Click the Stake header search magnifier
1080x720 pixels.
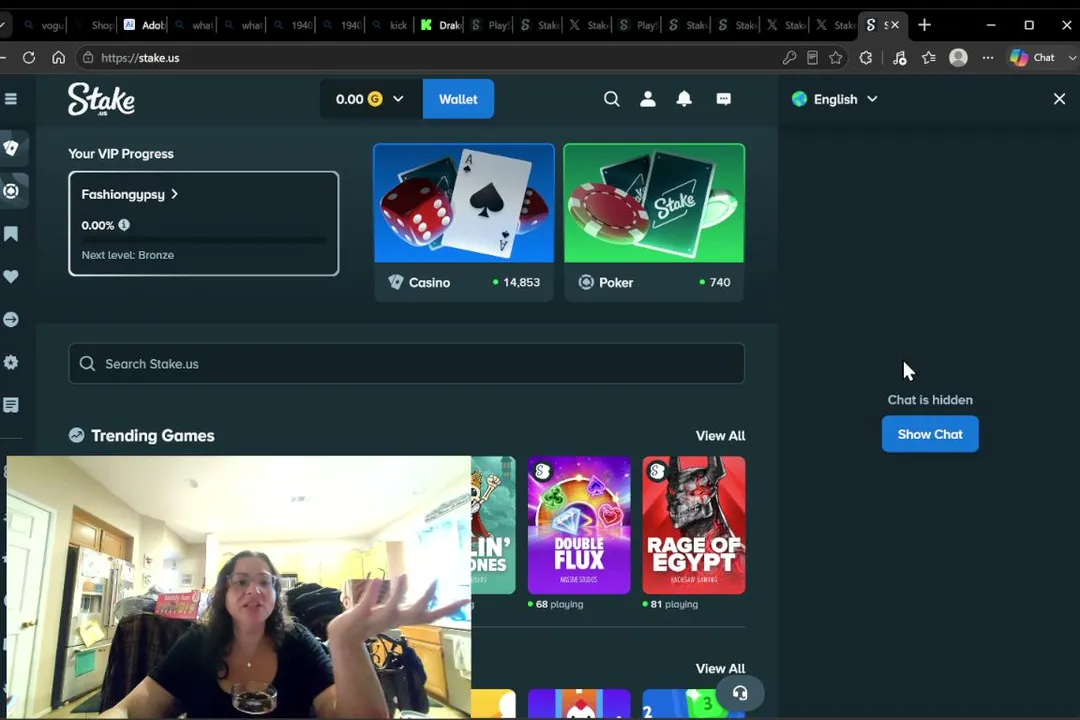point(612,99)
